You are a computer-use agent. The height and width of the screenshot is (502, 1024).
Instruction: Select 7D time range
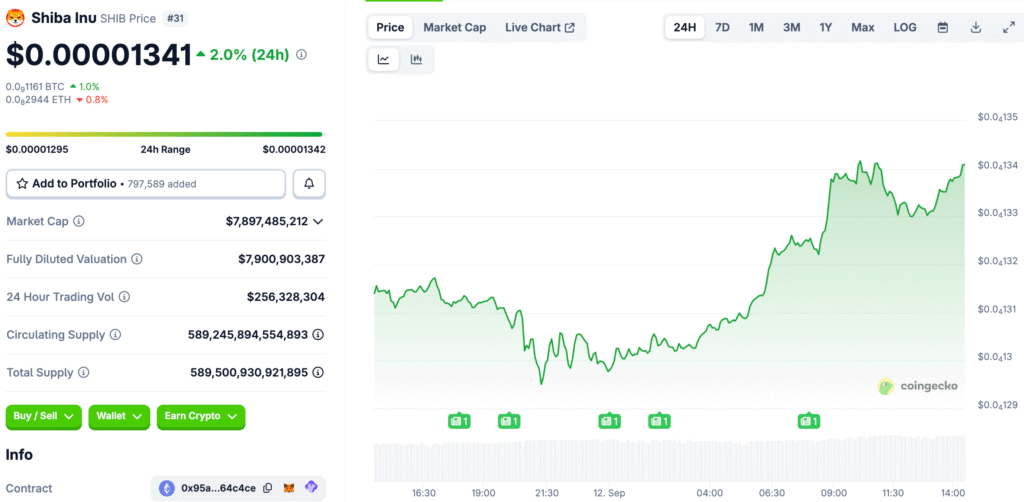(722, 27)
